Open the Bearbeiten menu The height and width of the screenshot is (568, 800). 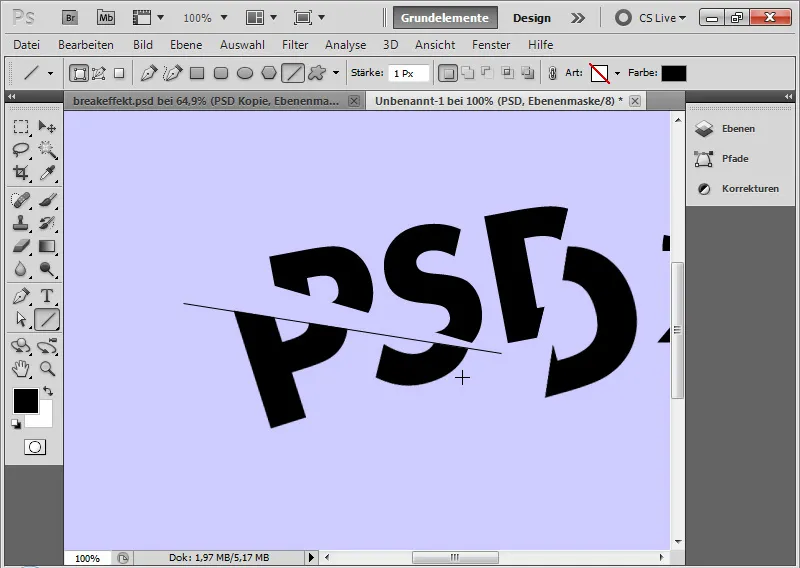[86, 45]
